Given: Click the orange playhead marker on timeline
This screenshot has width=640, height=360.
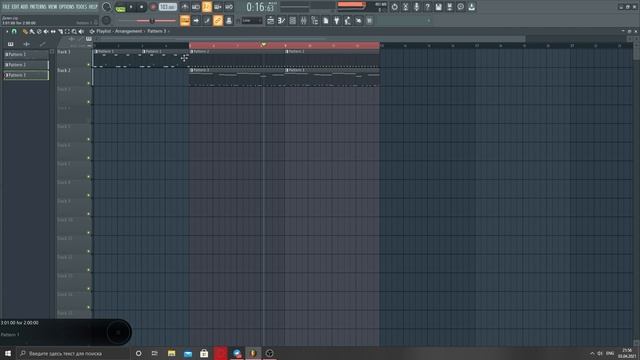Looking at the screenshot, I should point(264,44).
